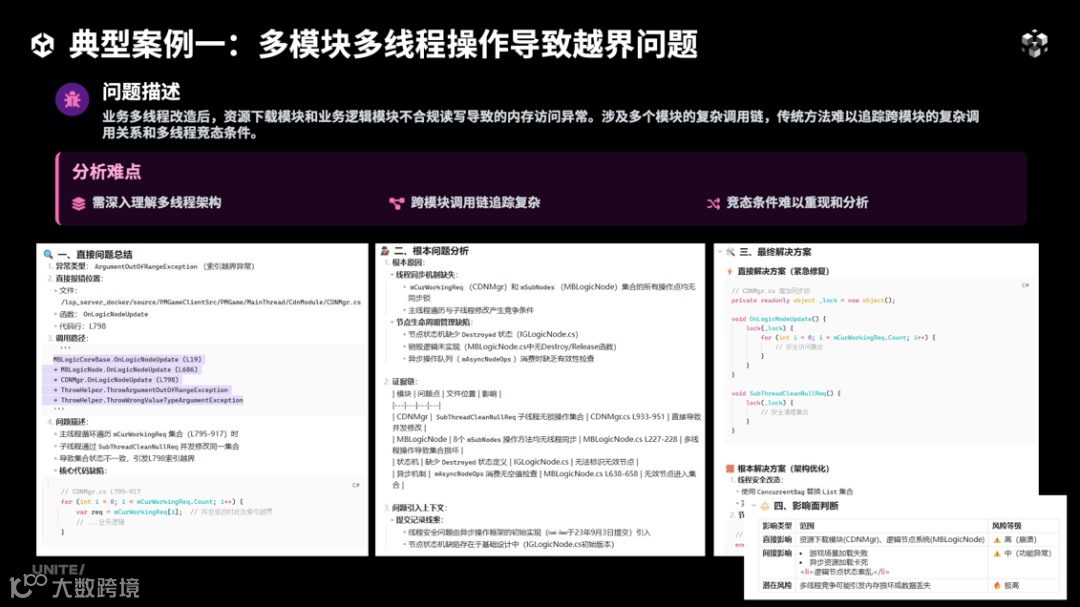
Task: Click the call stack line MBLogicCoreBase.OnLogicNodeUpdate (L19)
Action: pos(128,360)
